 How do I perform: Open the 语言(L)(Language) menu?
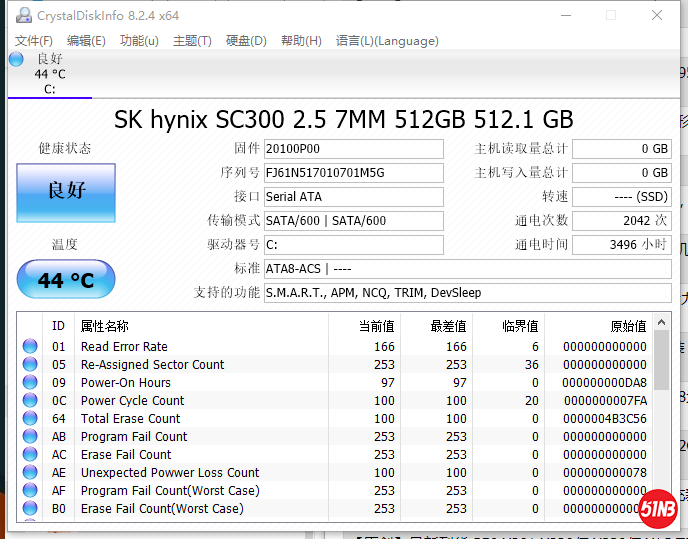pyautogui.click(x=387, y=41)
